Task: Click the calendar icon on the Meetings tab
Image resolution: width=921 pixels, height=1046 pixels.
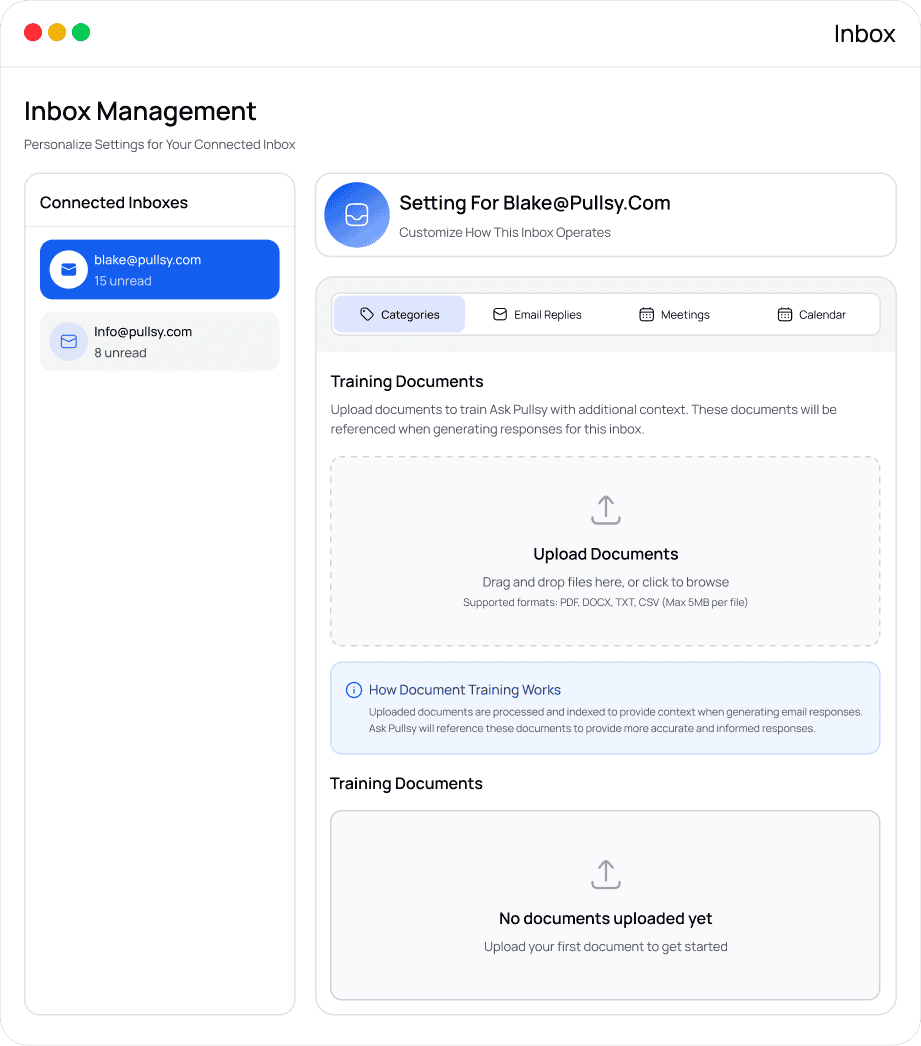Action: coord(646,314)
